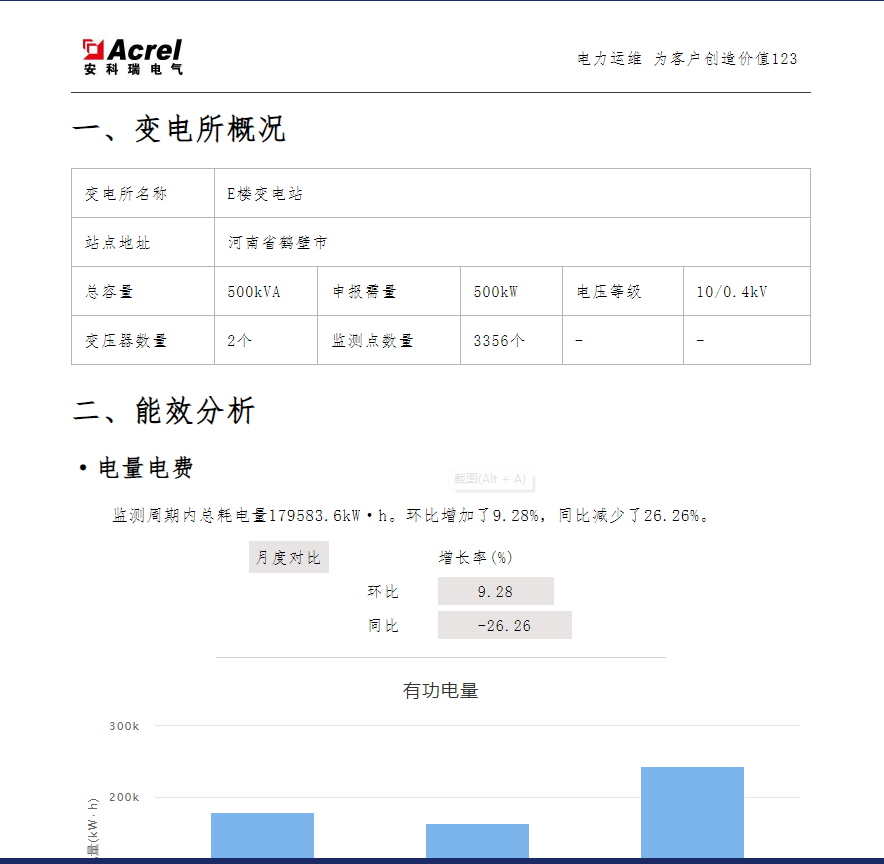Viewport: 884px width, 864px height.
Task: Click the 环比 growth rate value 9.28
Action: pyautogui.click(x=496, y=591)
